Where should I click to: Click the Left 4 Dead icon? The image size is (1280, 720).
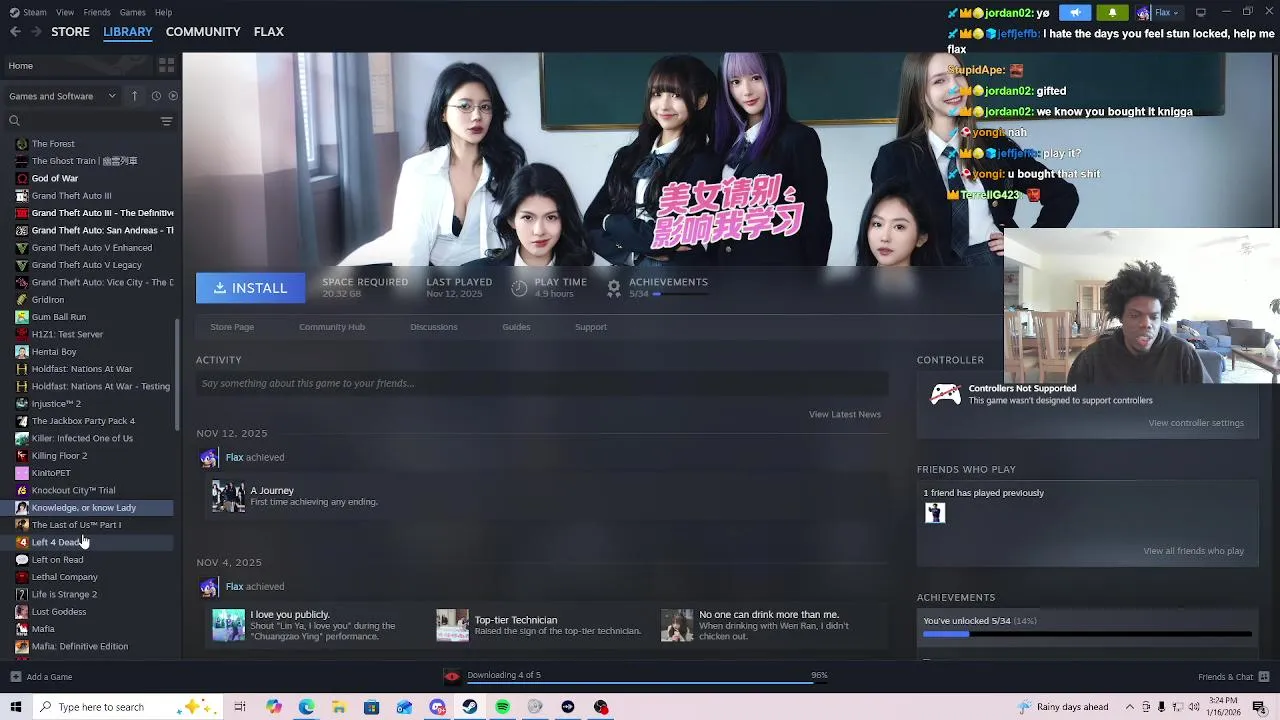pyautogui.click(x=22, y=542)
